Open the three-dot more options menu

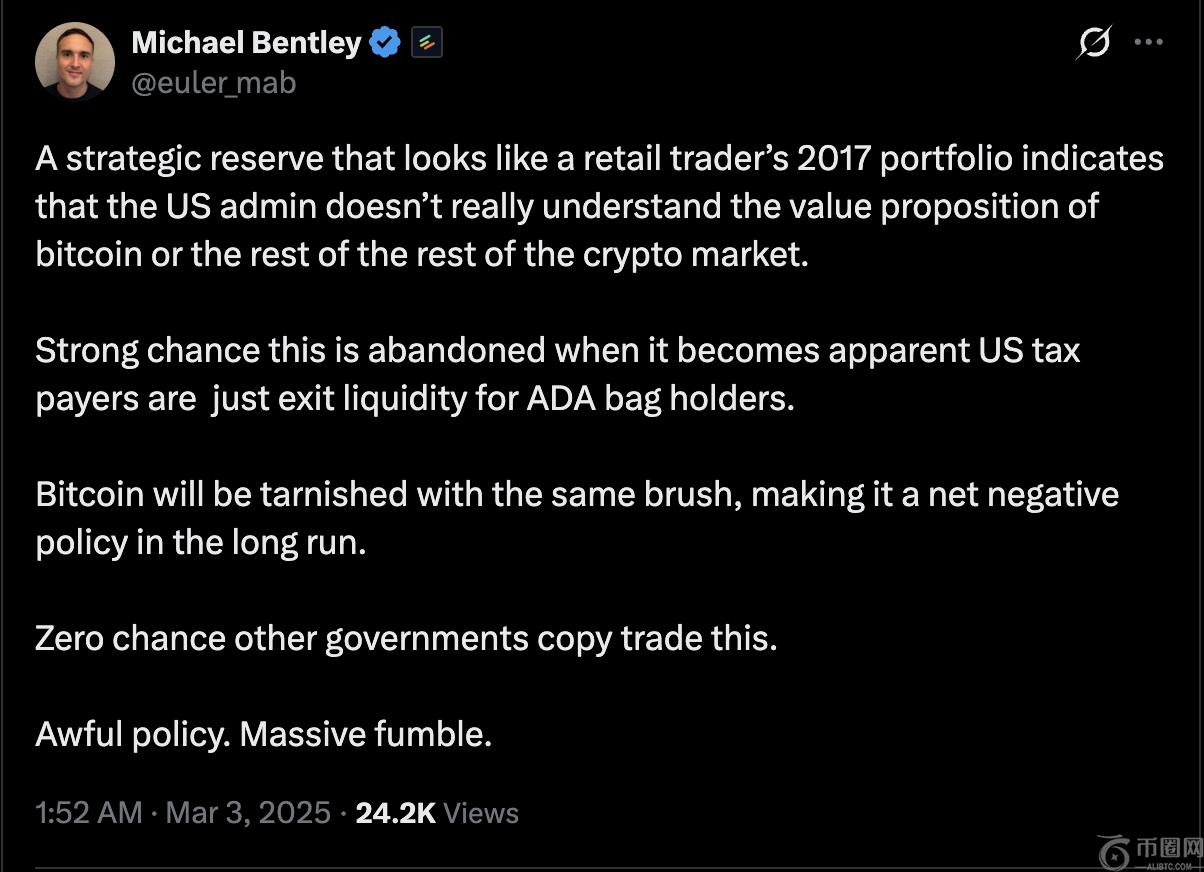pos(1148,43)
